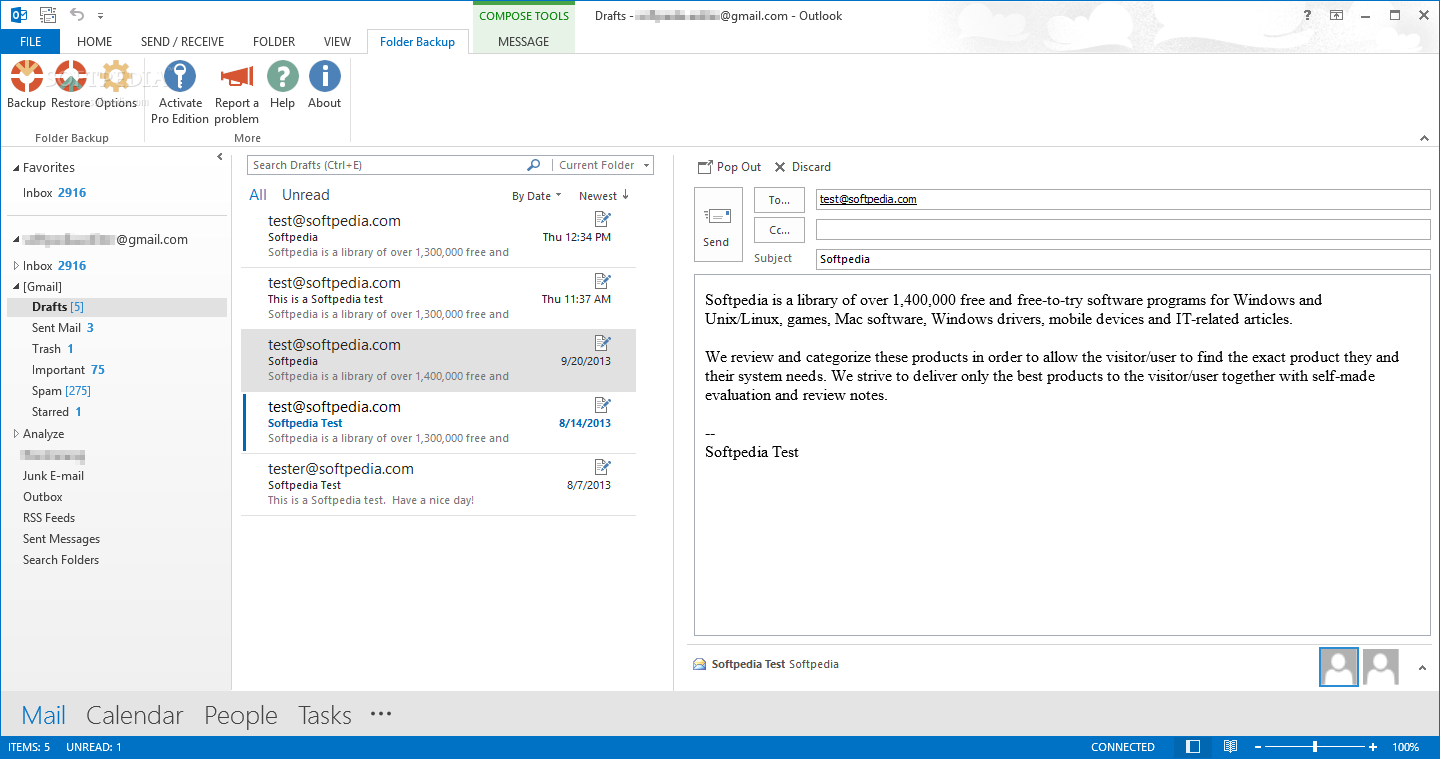Click the Cc... button

[x=779, y=230]
